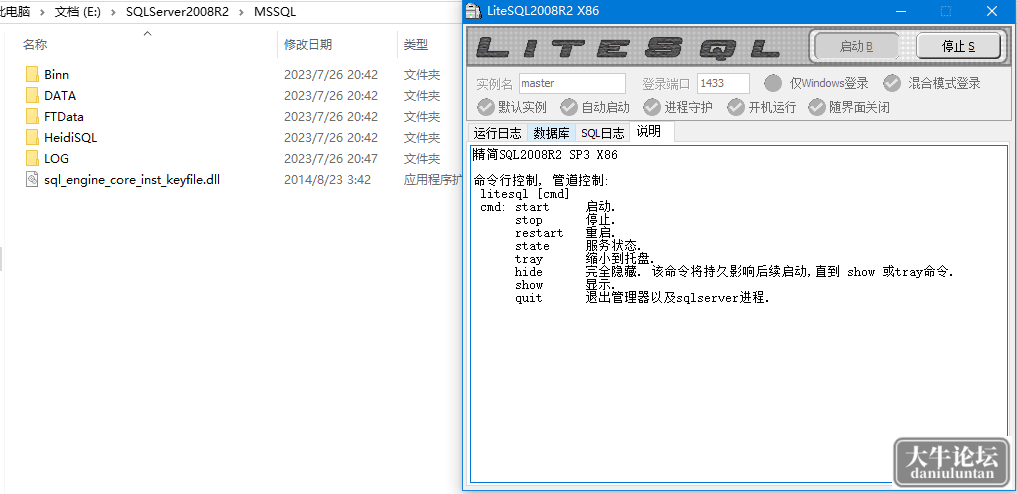The height and width of the screenshot is (494, 1017).
Task: Navigate to SQLServer2008R2 in the address bar
Action: coord(177,12)
